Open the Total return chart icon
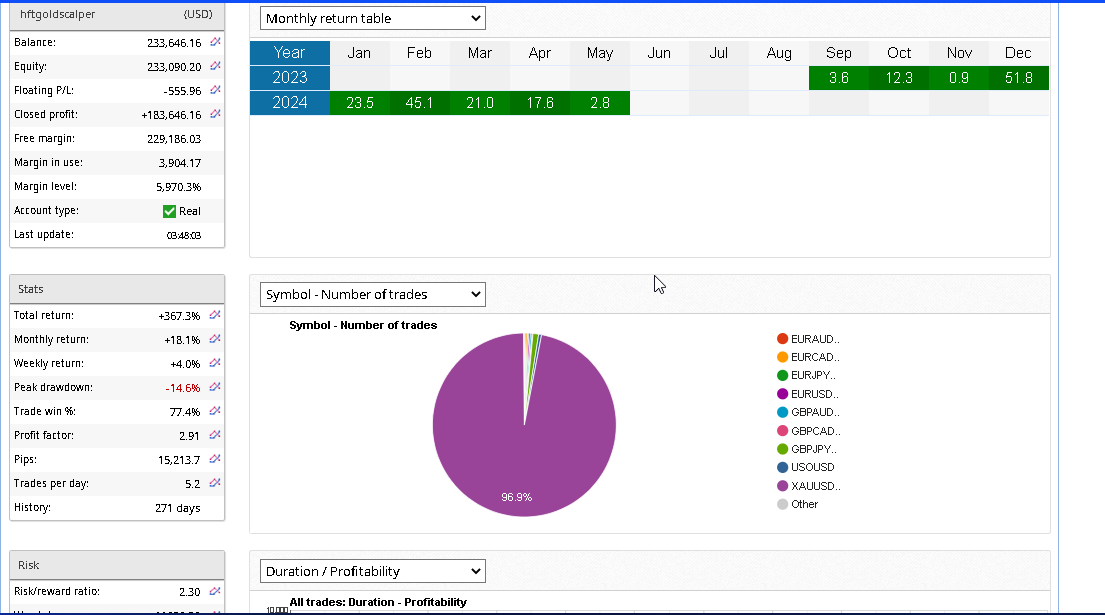This screenshot has width=1105, height=615. pos(215,316)
